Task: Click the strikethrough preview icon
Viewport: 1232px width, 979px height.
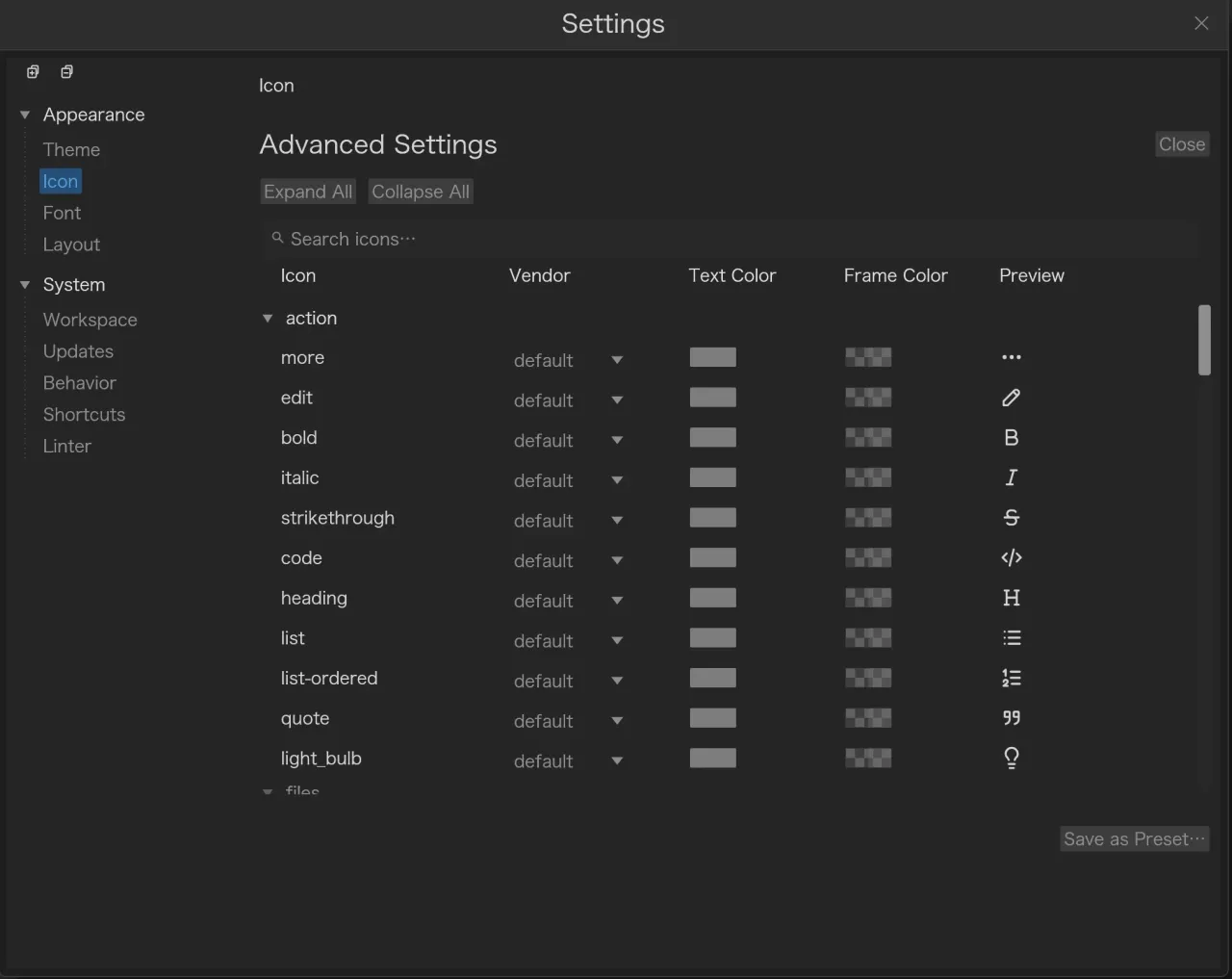Action: 1011,518
